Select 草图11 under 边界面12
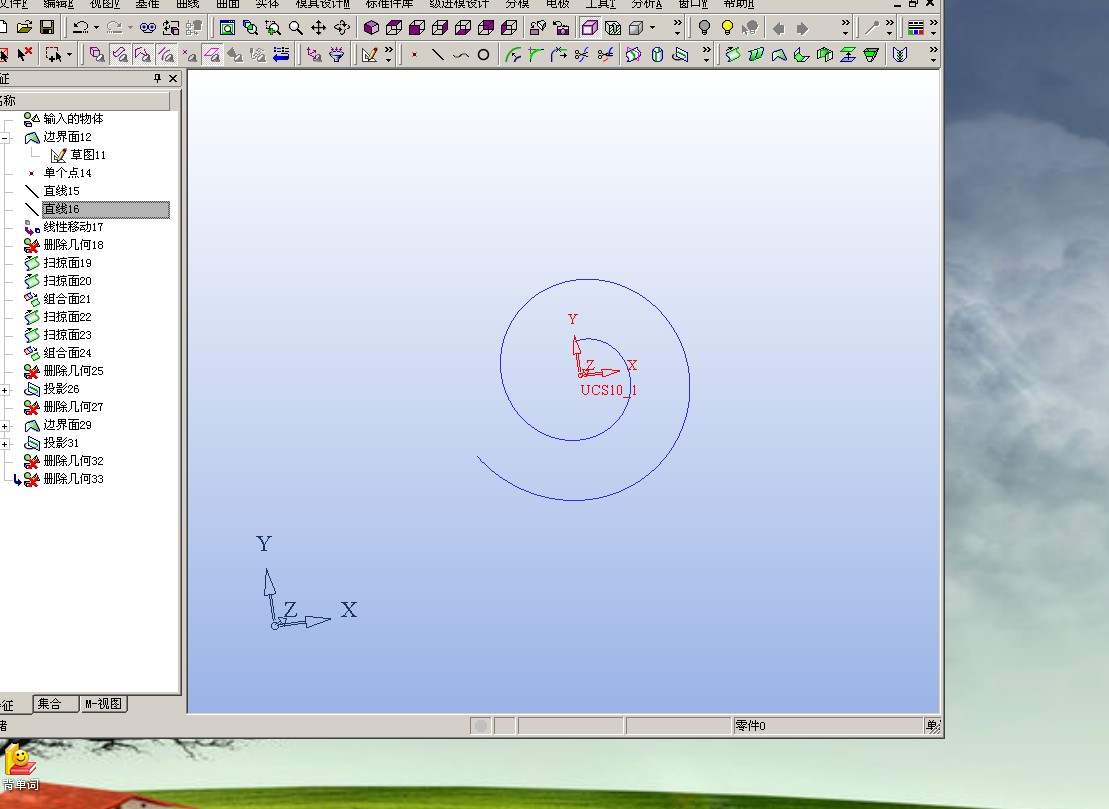This screenshot has height=809, width=1109. point(88,155)
